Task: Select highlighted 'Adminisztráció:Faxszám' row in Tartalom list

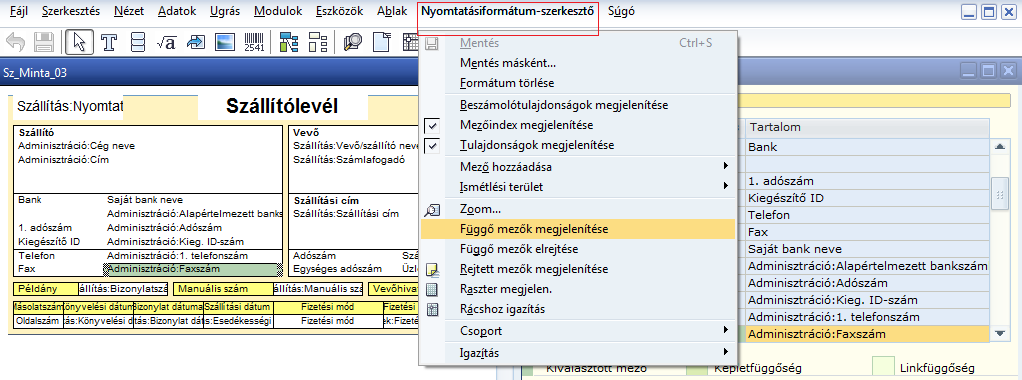Action: [867, 334]
